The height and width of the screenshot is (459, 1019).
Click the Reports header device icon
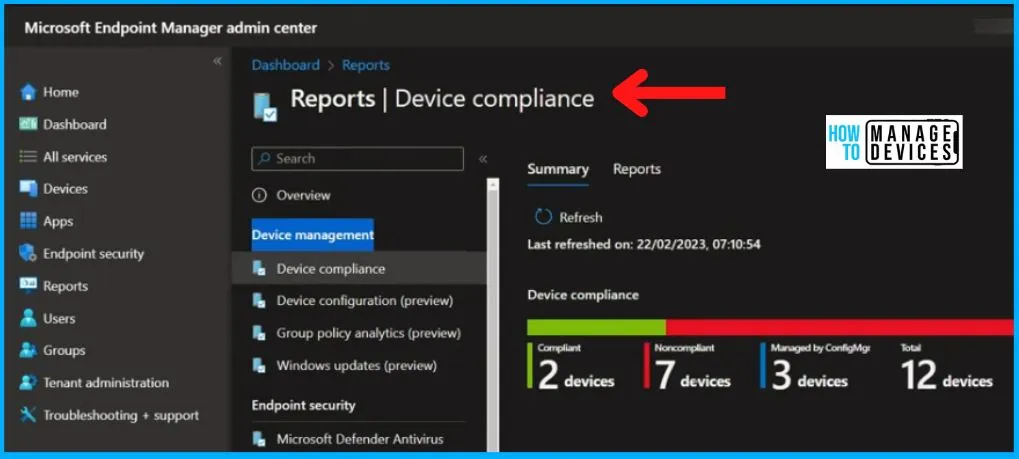(x=265, y=105)
